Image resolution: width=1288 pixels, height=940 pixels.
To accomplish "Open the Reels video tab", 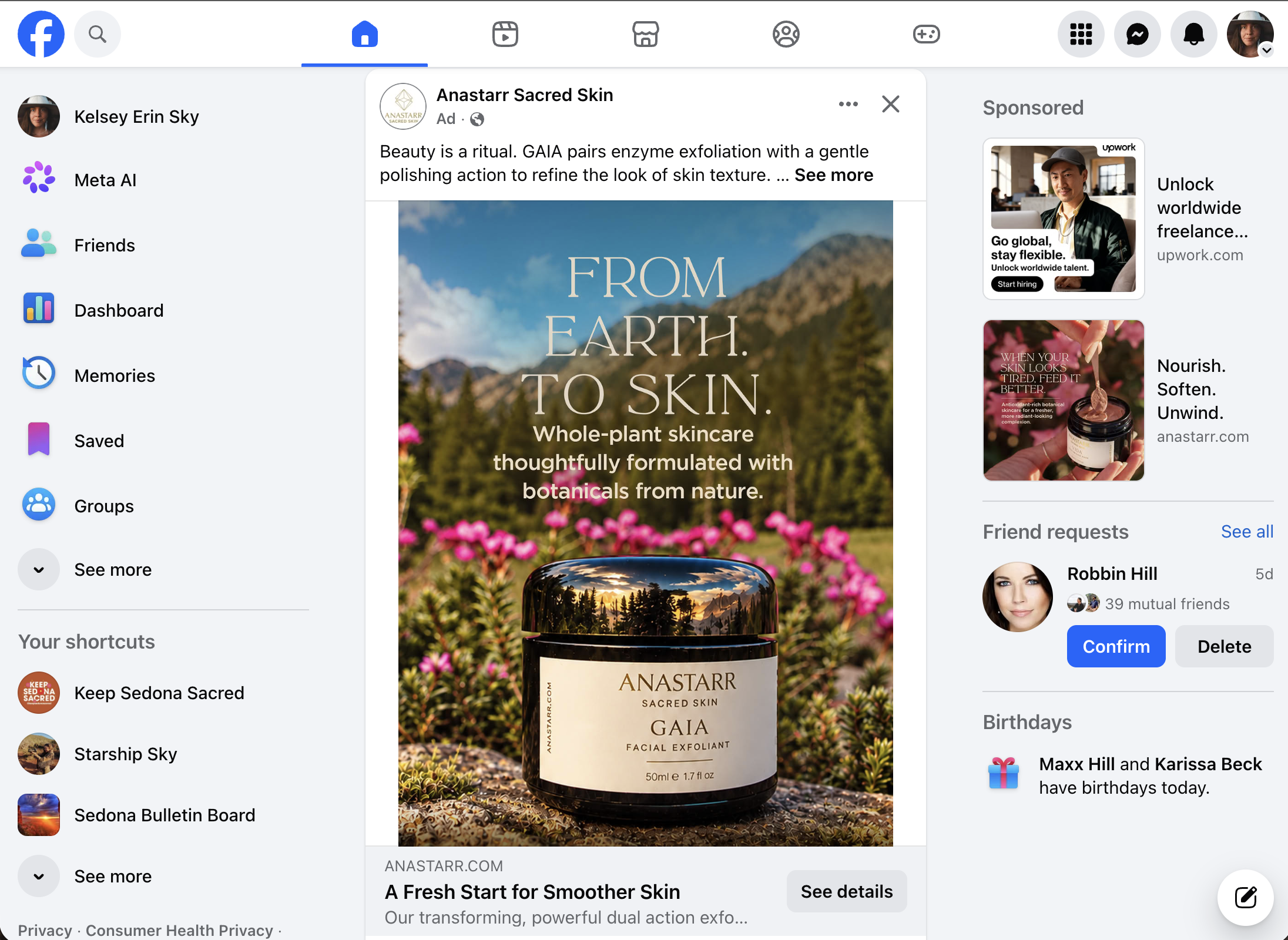I will click(x=505, y=34).
